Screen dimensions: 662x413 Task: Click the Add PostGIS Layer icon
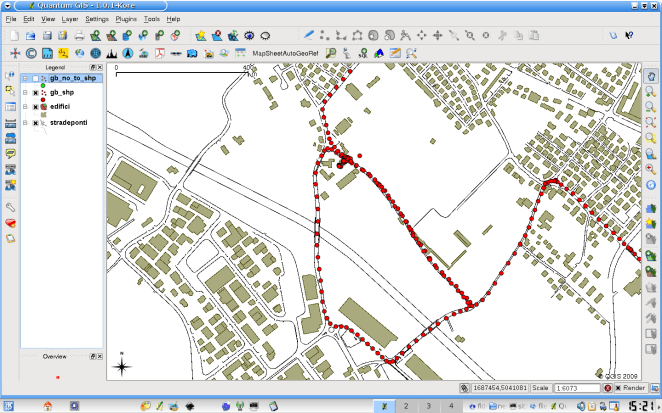pyautogui.click(x=127, y=36)
